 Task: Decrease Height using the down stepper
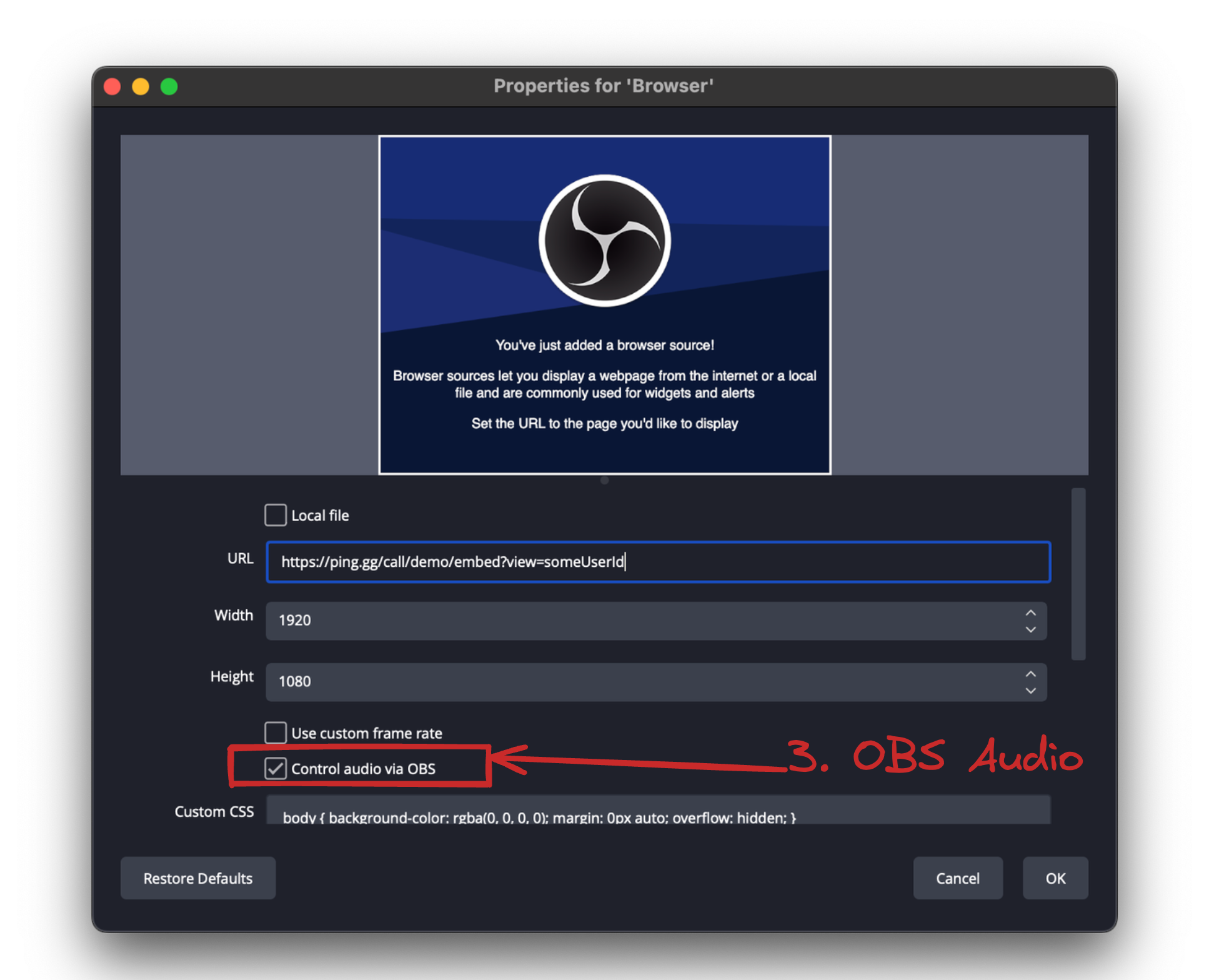click(x=1031, y=691)
